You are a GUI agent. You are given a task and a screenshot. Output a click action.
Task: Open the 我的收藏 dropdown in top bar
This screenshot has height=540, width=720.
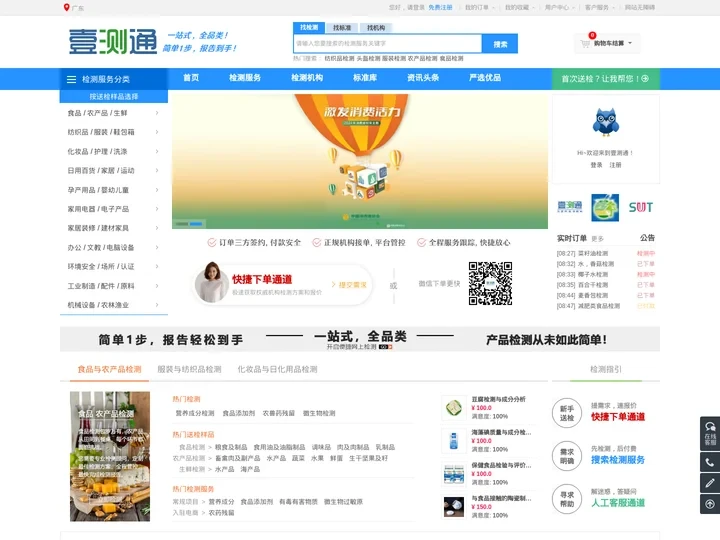click(x=520, y=7)
